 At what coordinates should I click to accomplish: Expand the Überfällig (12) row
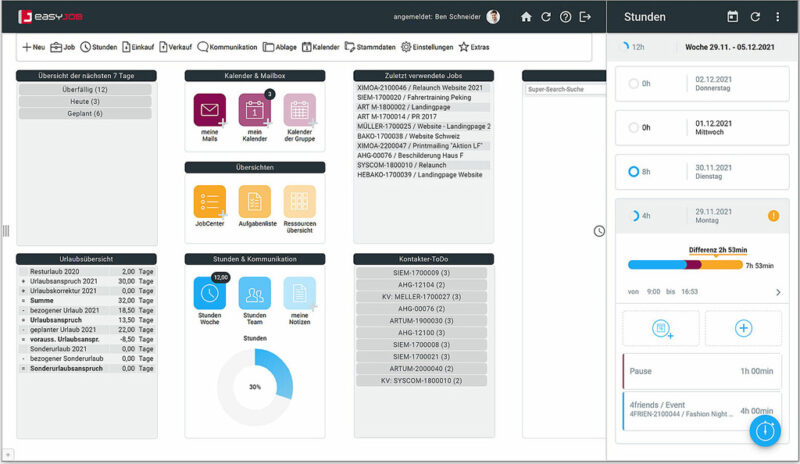(x=85, y=89)
